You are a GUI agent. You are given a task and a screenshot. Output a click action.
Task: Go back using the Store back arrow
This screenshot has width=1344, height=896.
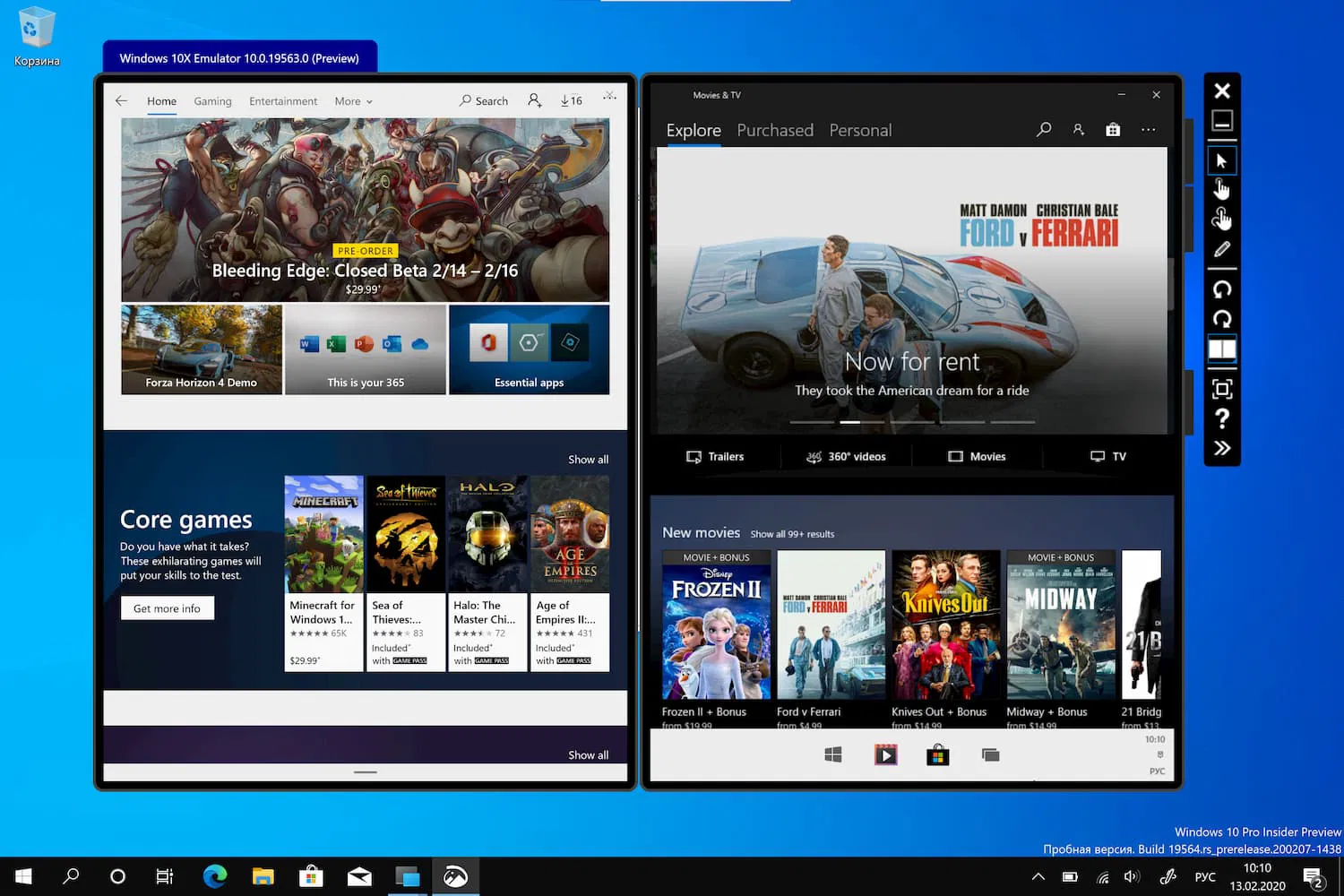[122, 101]
